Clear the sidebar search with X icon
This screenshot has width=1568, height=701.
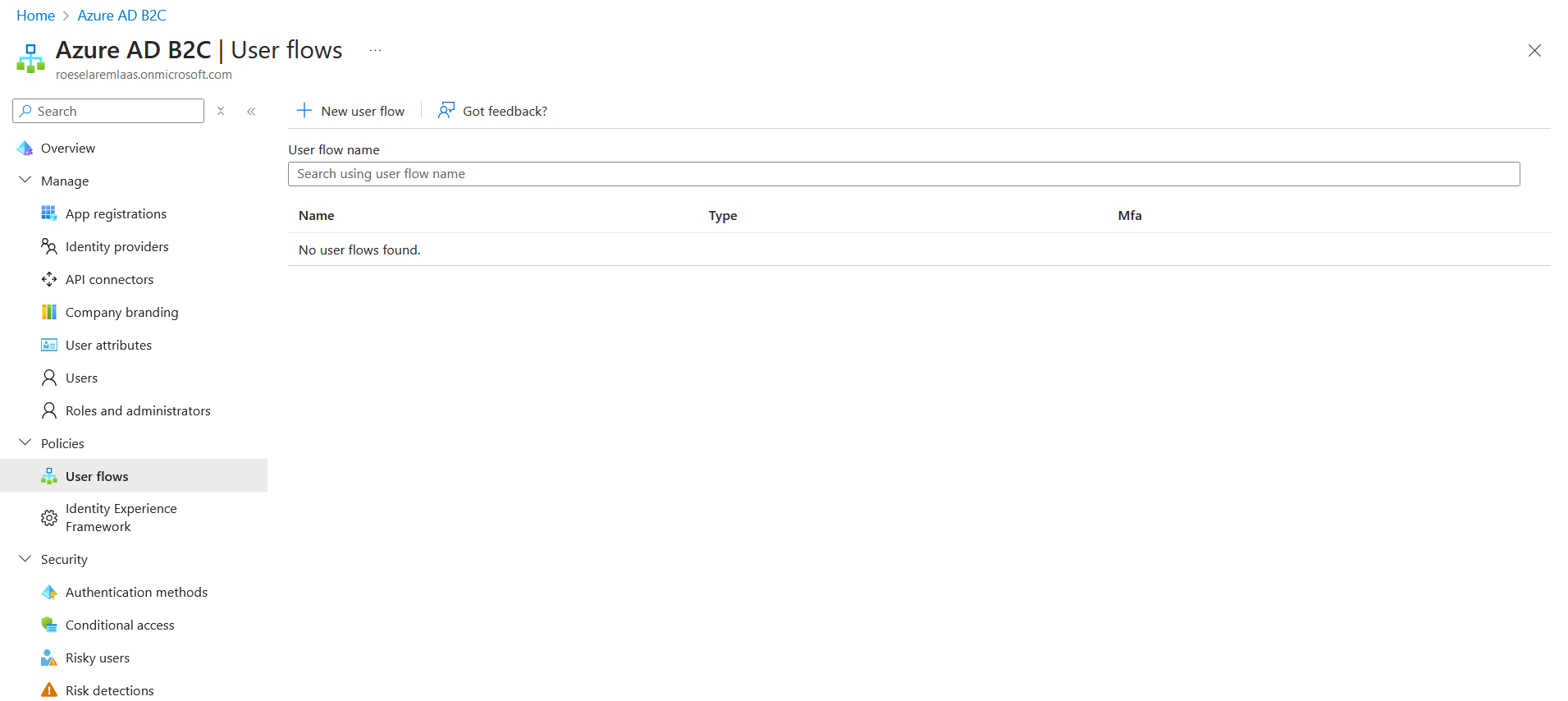click(x=221, y=111)
